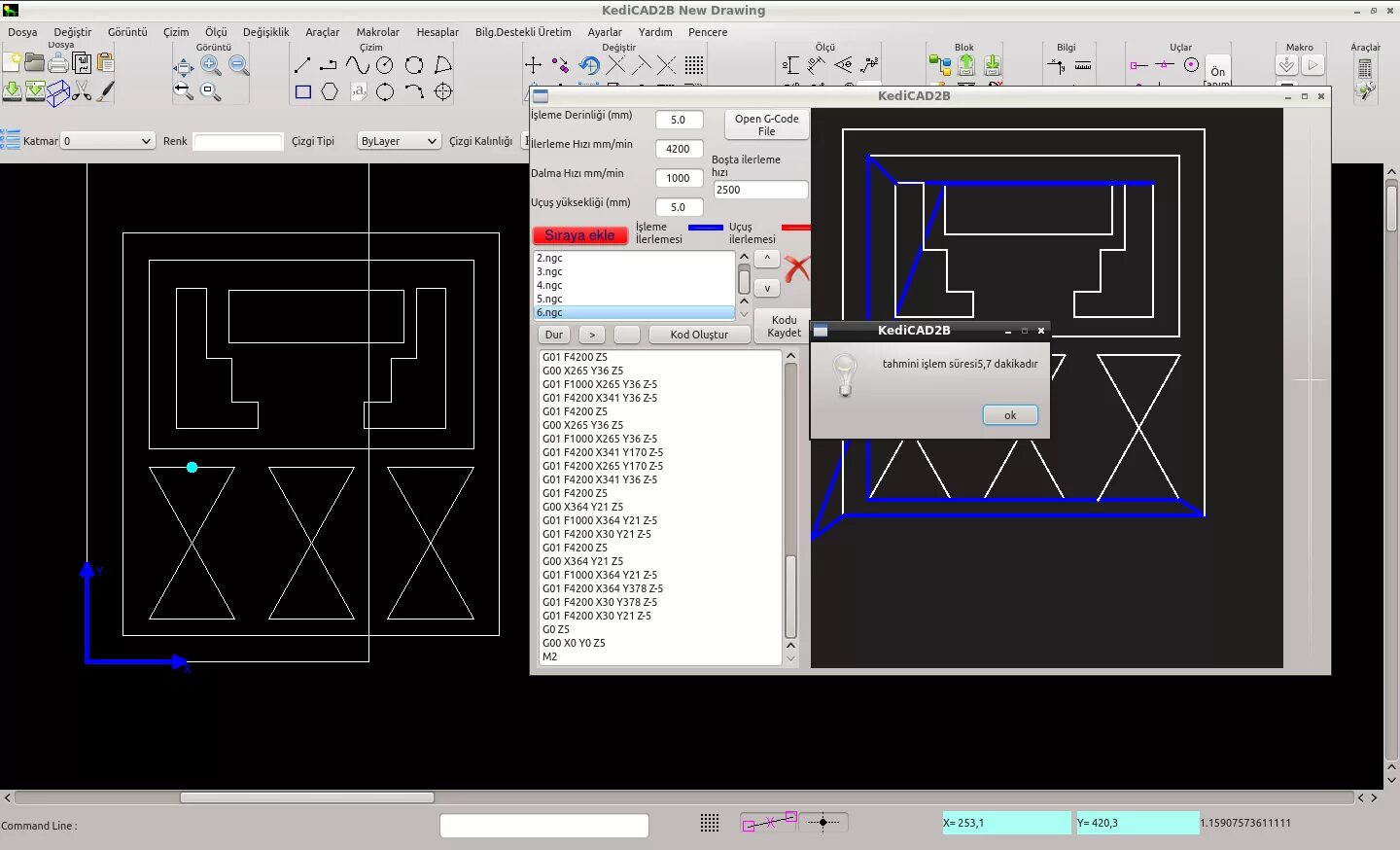Viewport: 1400px width, 850px height.
Task: Click the Kod Oluştur button
Action: click(x=698, y=335)
